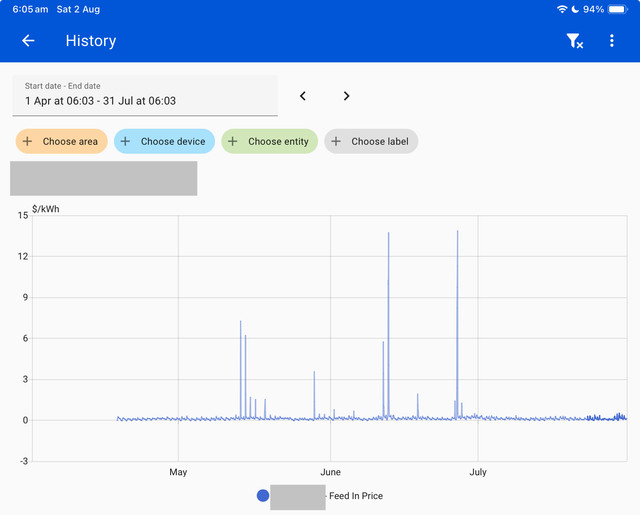The width and height of the screenshot is (640, 515).
Task: Go to the previous date range
Action: click(302, 96)
